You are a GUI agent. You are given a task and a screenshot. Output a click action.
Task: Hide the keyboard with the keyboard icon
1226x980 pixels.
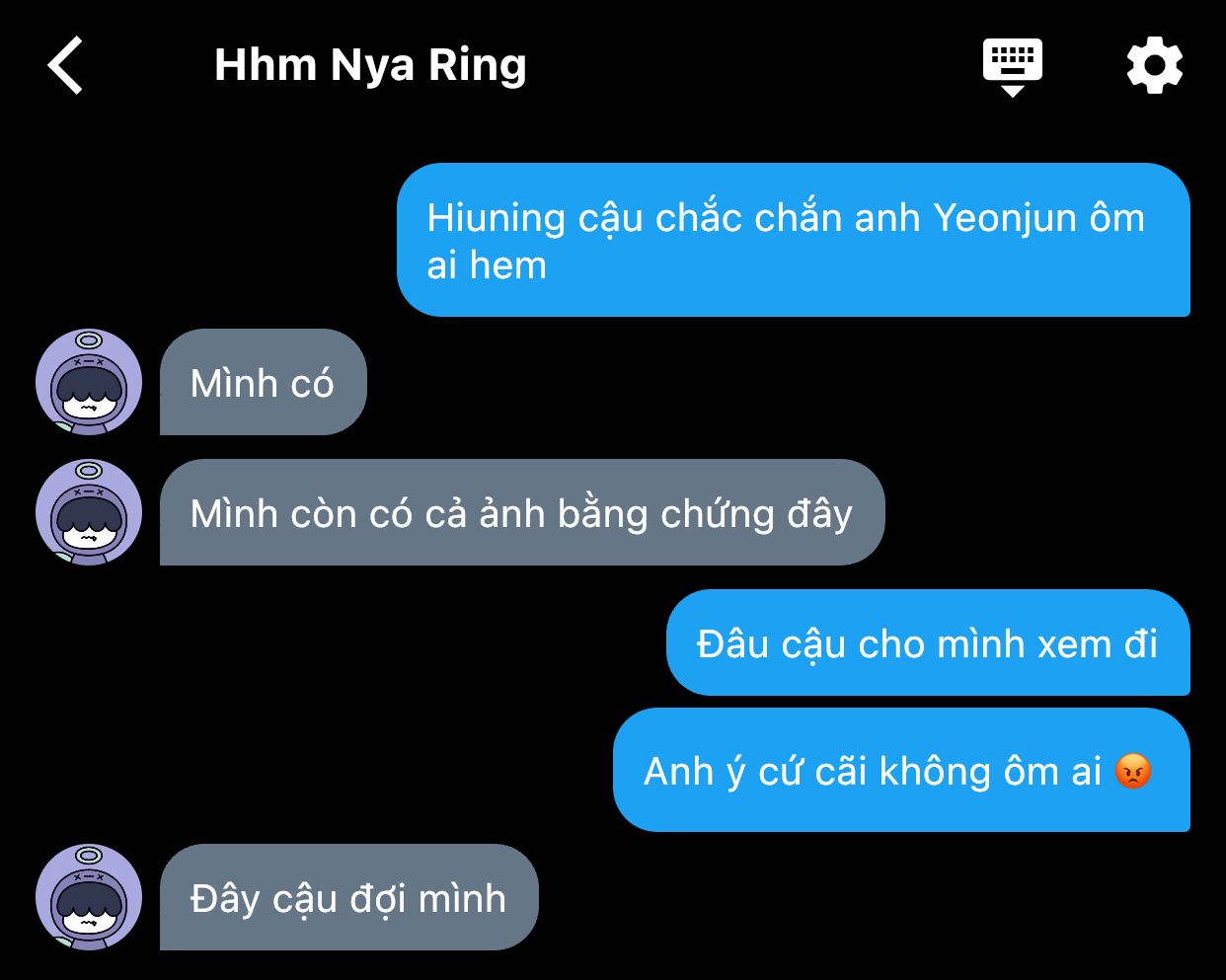tap(1013, 60)
